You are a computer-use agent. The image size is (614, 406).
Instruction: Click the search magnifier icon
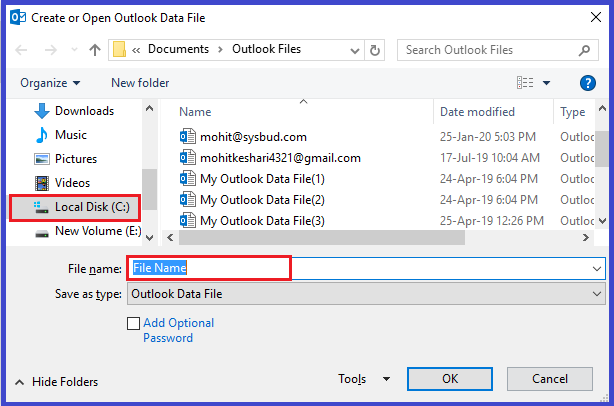(x=584, y=50)
